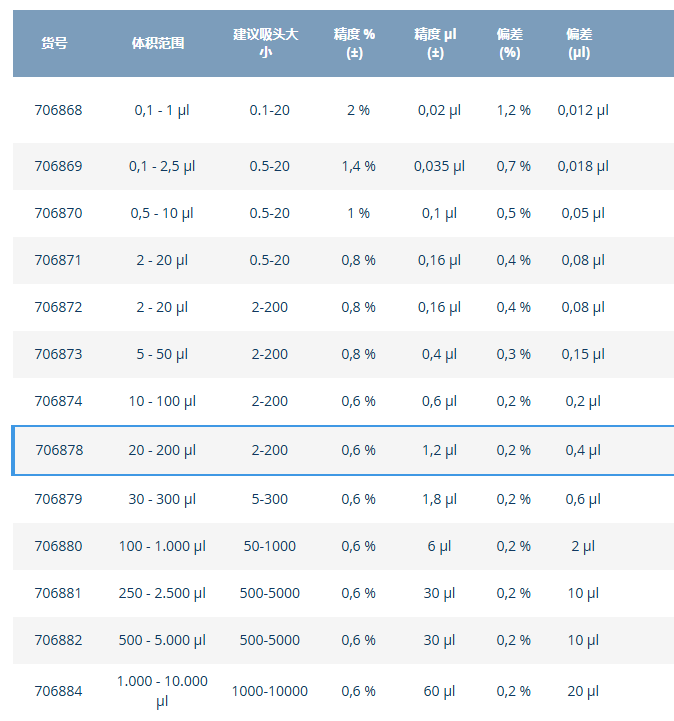Screen dimensions: 674x721
Task: Select the 0,035 µl precision cell
Action: [x=439, y=166]
